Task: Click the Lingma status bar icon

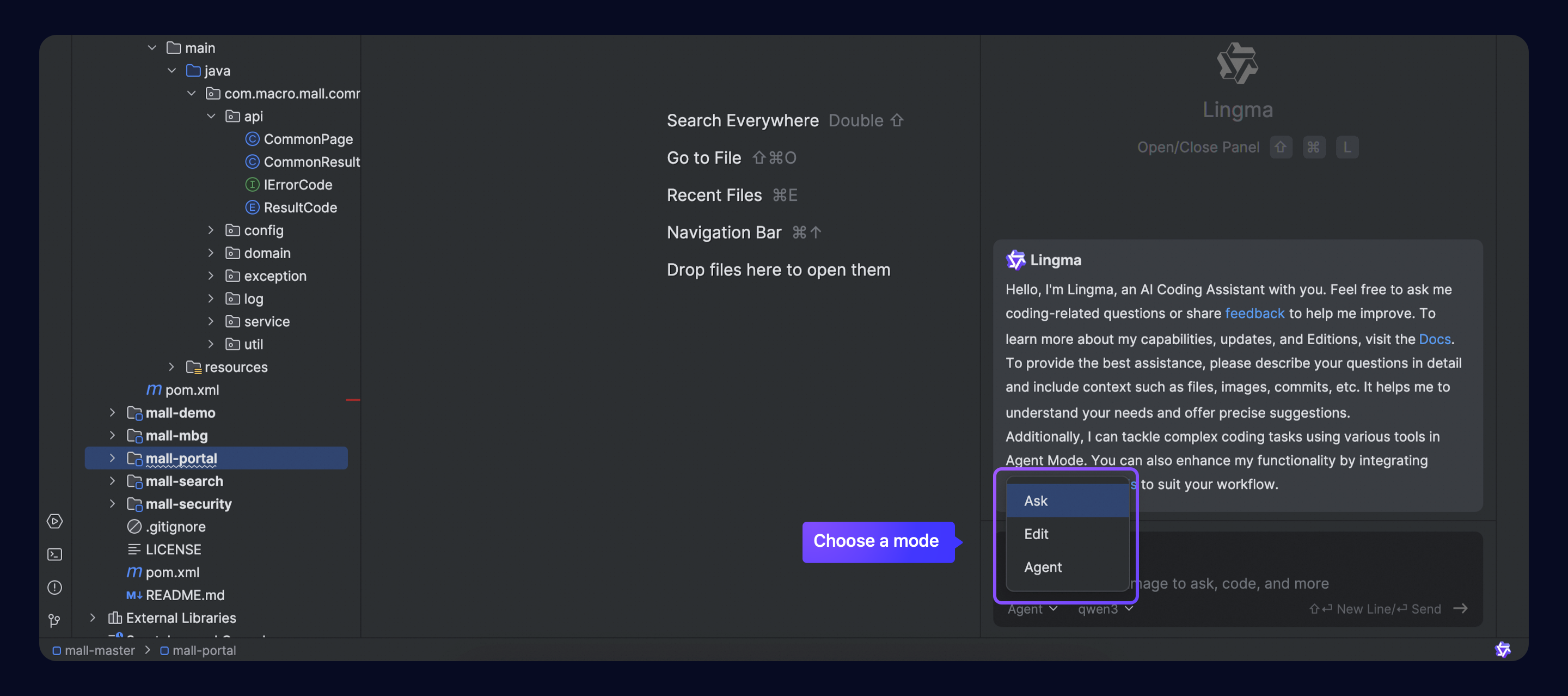Action: pyautogui.click(x=1502, y=650)
